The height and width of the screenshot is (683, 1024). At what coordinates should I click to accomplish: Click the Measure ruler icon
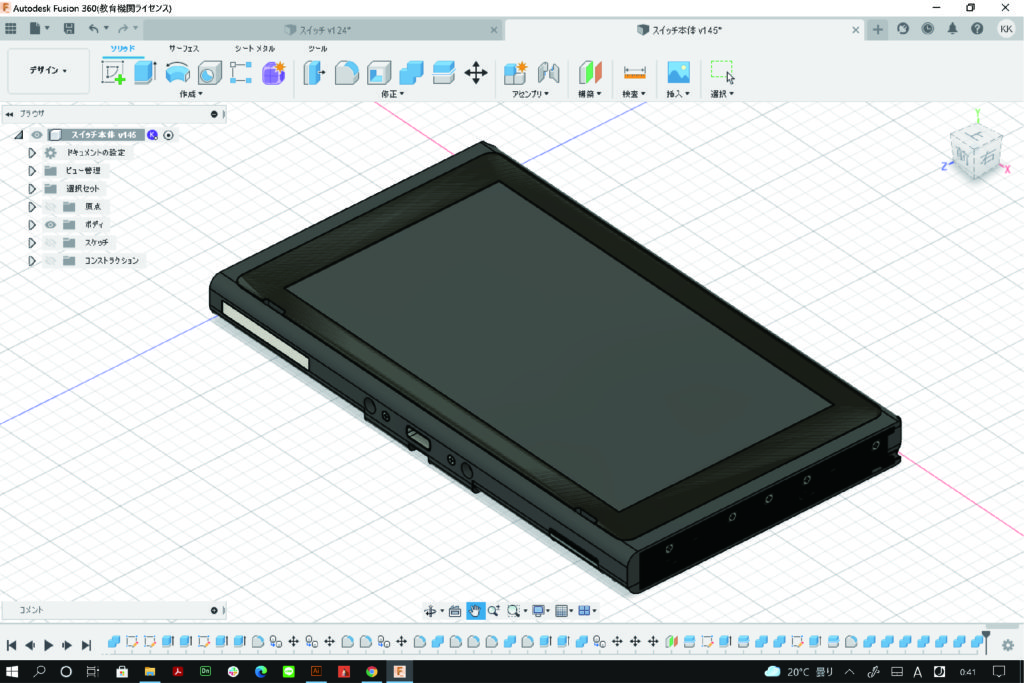coord(634,72)
